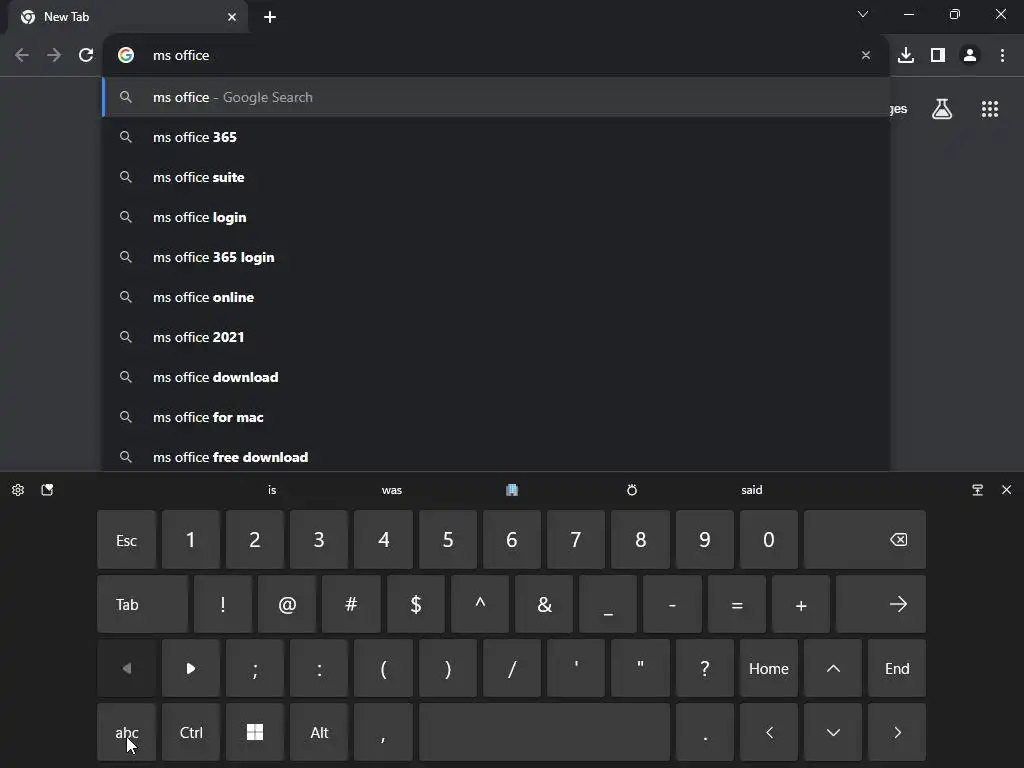Viewport: 1024px width, 768px height.
Task: Open a new tab with the plus button
Action: 270,17
